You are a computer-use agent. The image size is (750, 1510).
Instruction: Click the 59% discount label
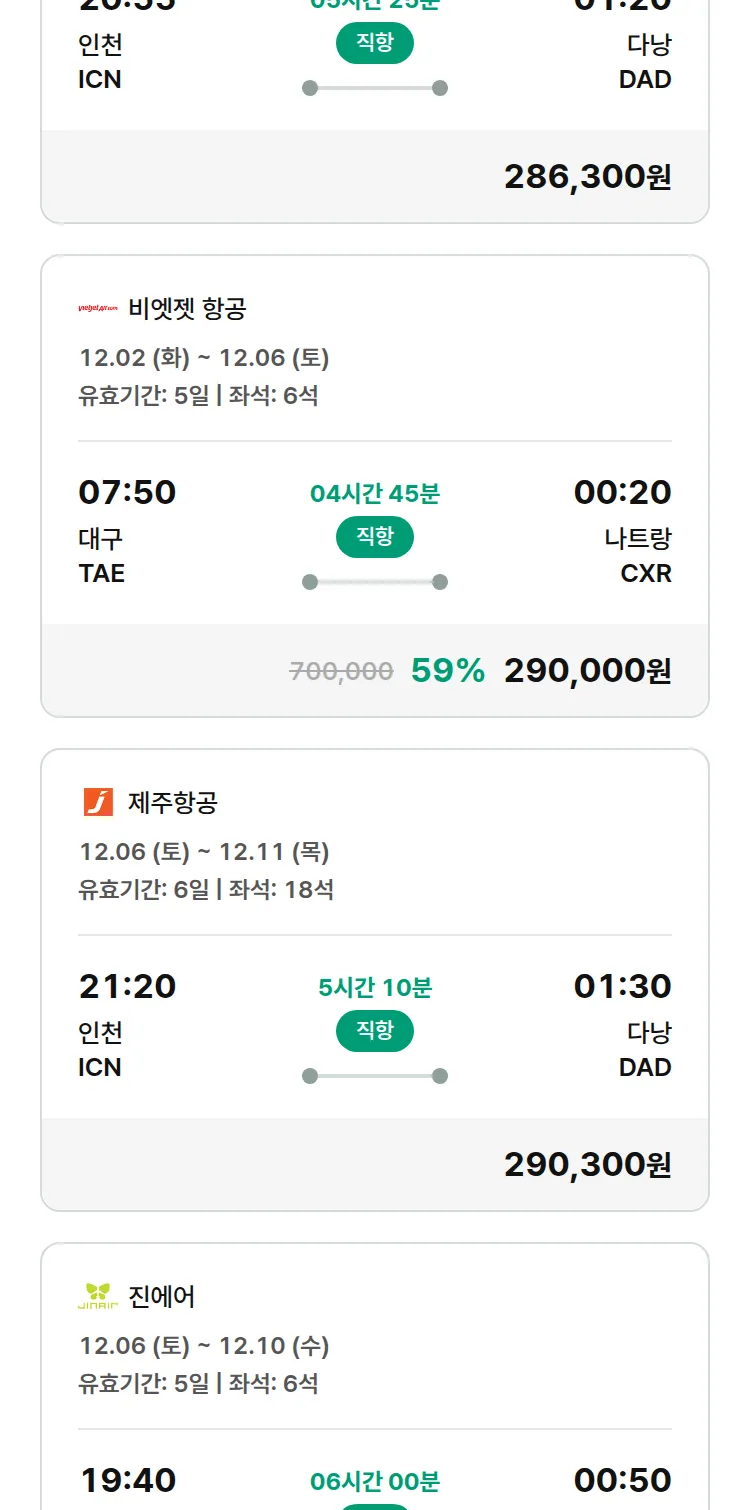coord(447,671)
